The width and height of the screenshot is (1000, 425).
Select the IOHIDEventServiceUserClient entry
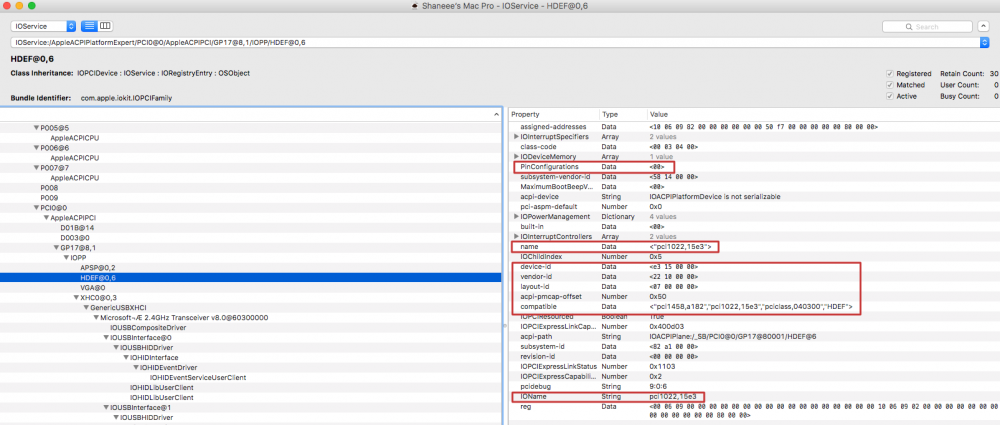point(198,377)
